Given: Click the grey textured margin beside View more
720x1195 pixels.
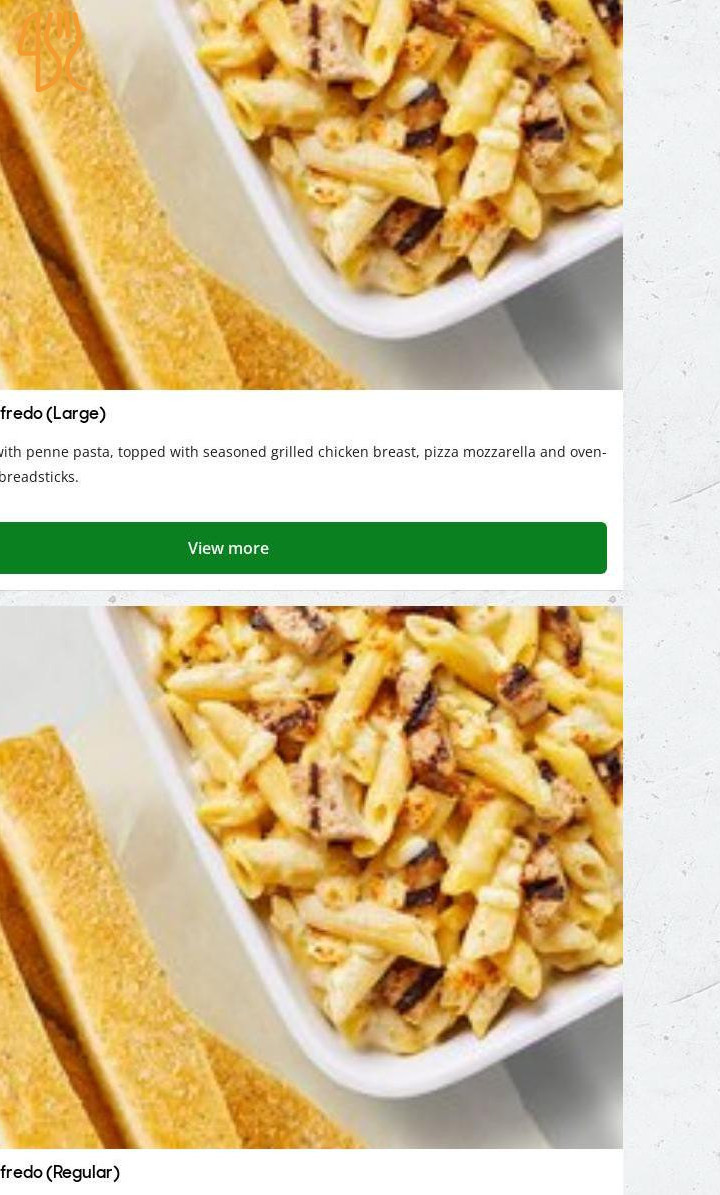Looking at the screenshot, I should pos(671,548).
